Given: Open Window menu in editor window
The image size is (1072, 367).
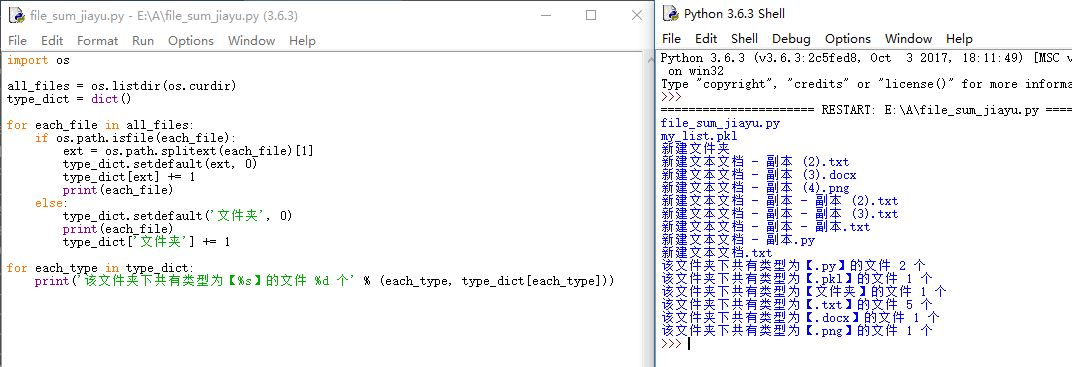Looking at the screenshot, I should click(251, 40).
